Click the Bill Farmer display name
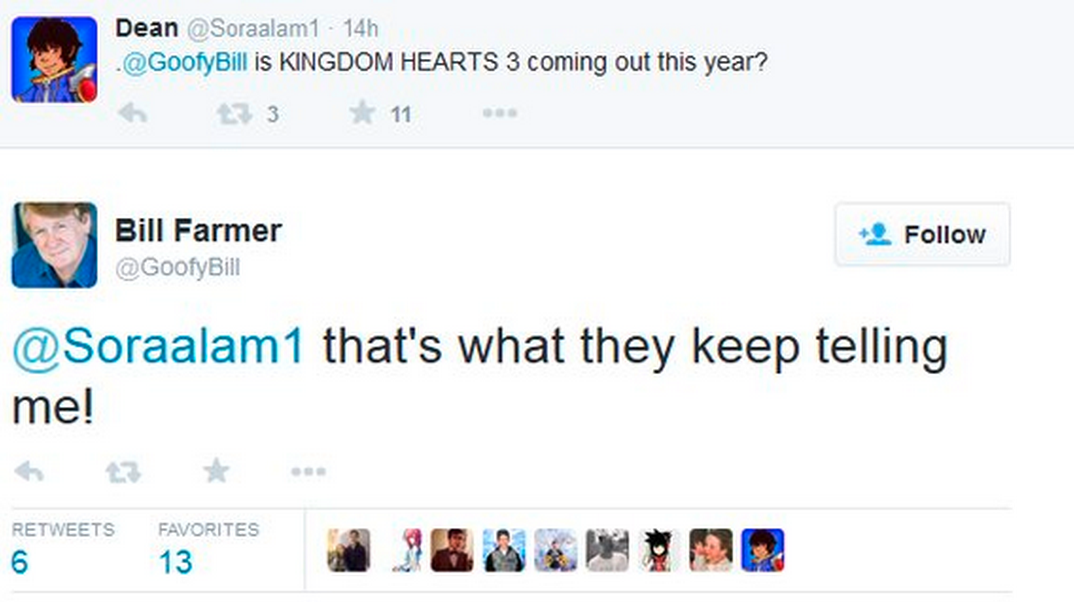The width and height of the screenshot is (1074, 602). 198,230
